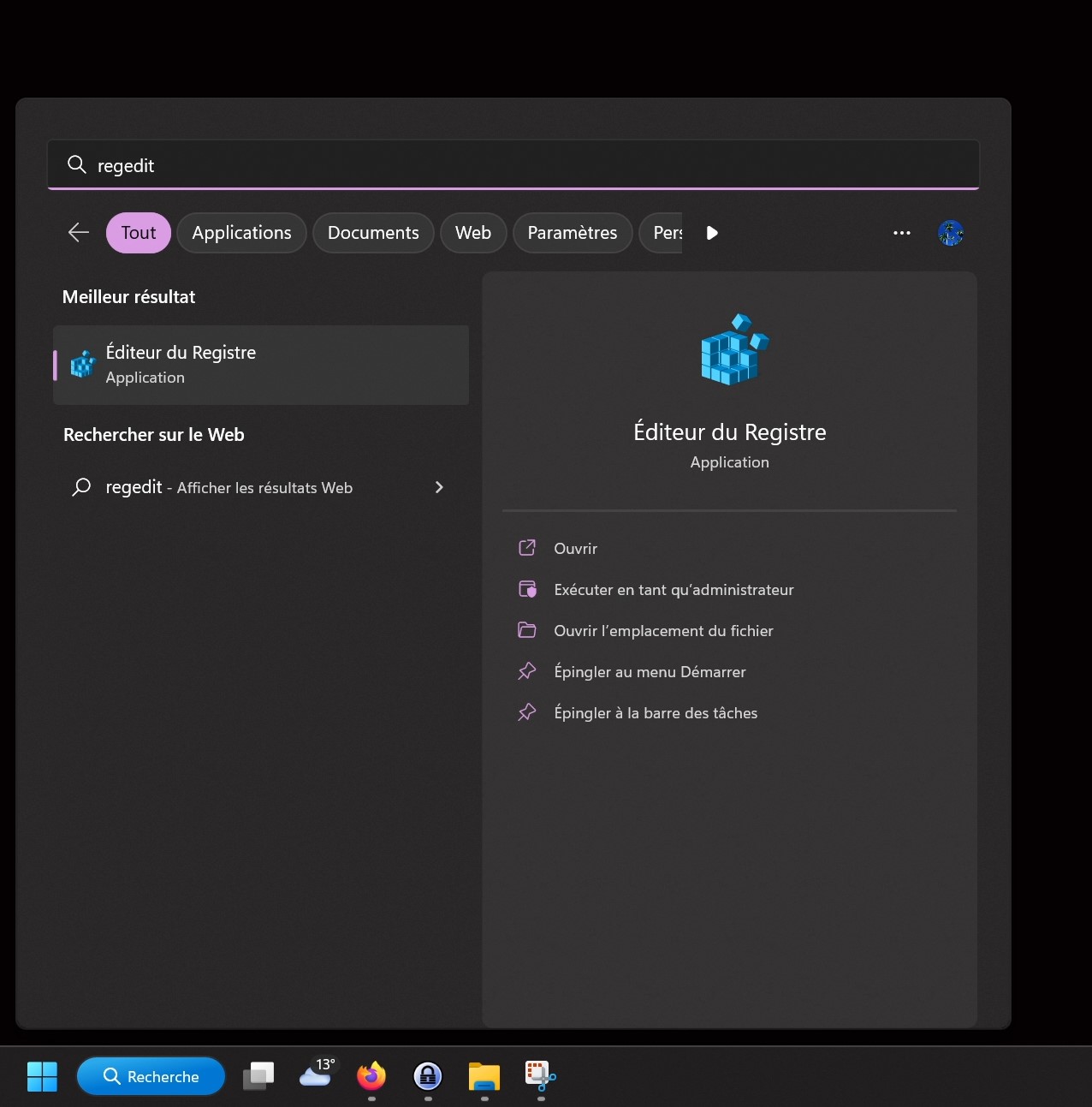Open the user profile avatar
This screenshot has height=1107, width=1092.
950,233
